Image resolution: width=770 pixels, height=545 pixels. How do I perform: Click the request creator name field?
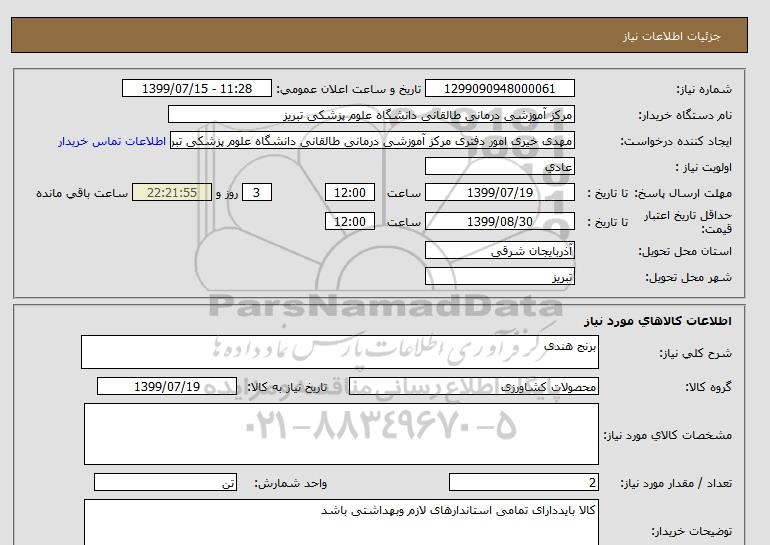point(372,140)
